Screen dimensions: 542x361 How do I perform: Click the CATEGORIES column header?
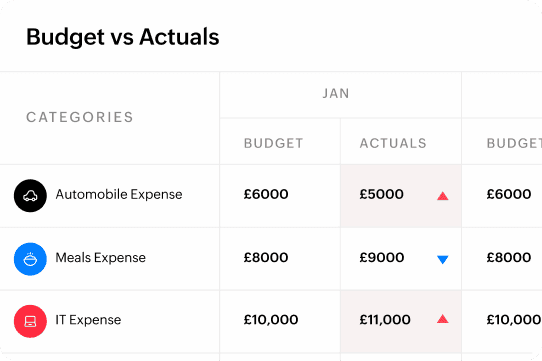pos(80,117)
